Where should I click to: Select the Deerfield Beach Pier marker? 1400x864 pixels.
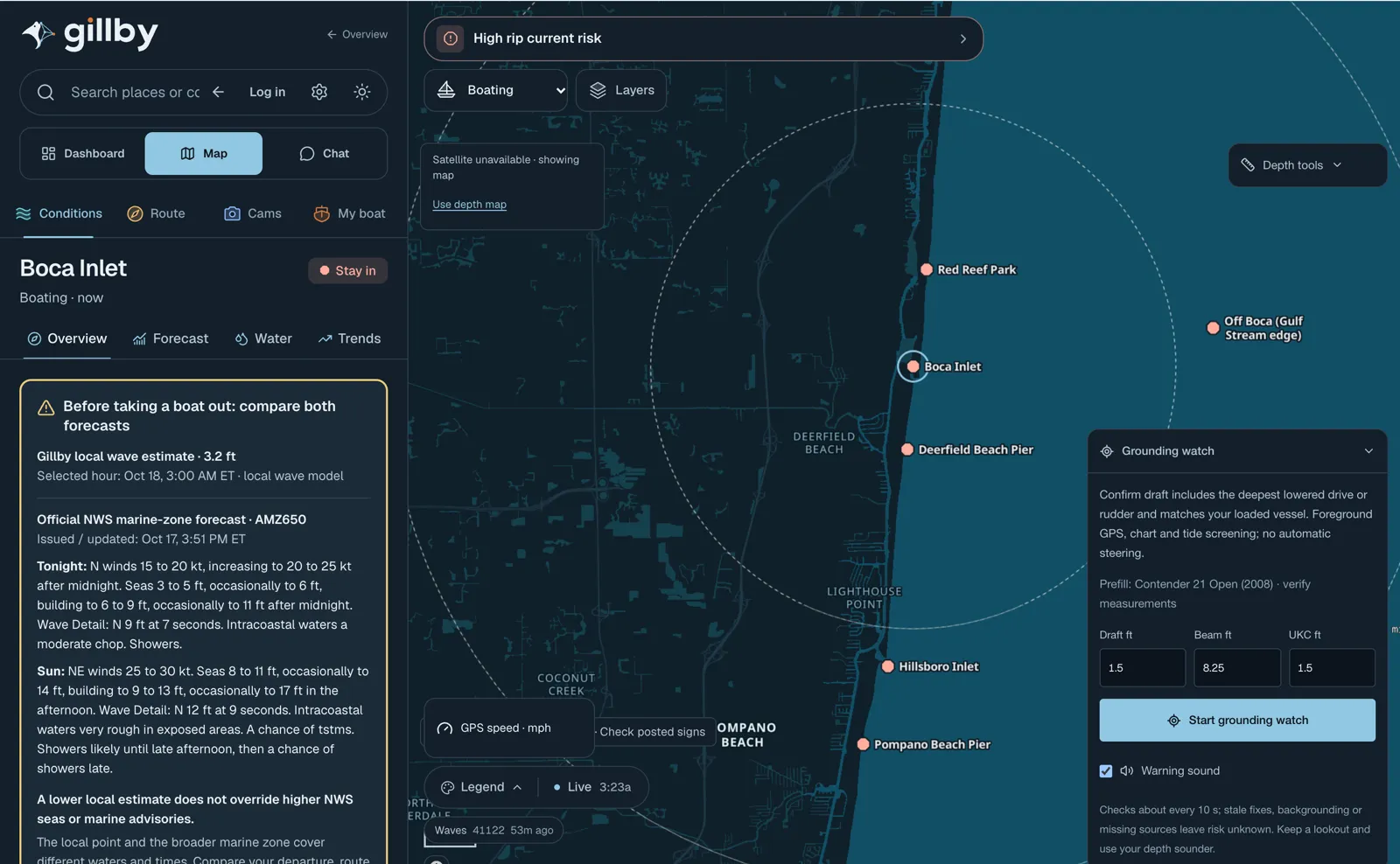pos(907,449)
